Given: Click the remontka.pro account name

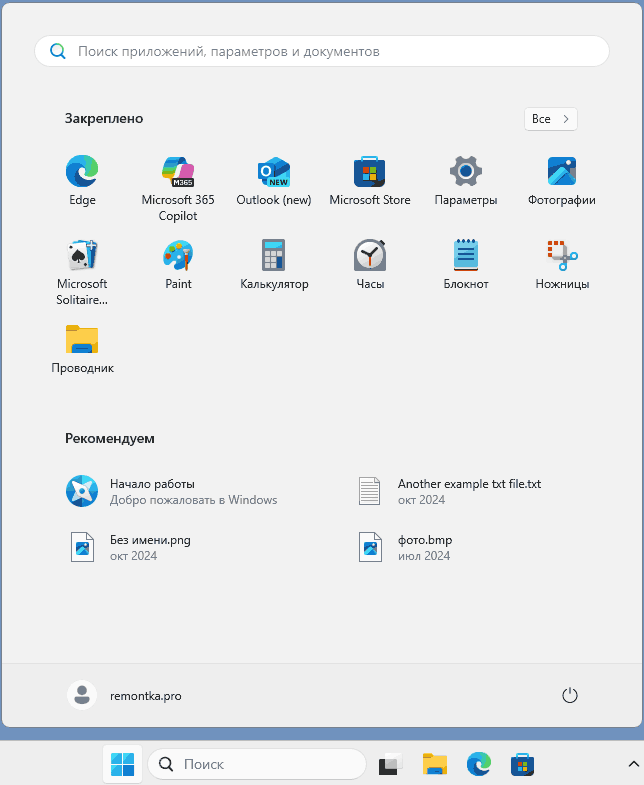Looking at the screenshot, I should point(146,696).
